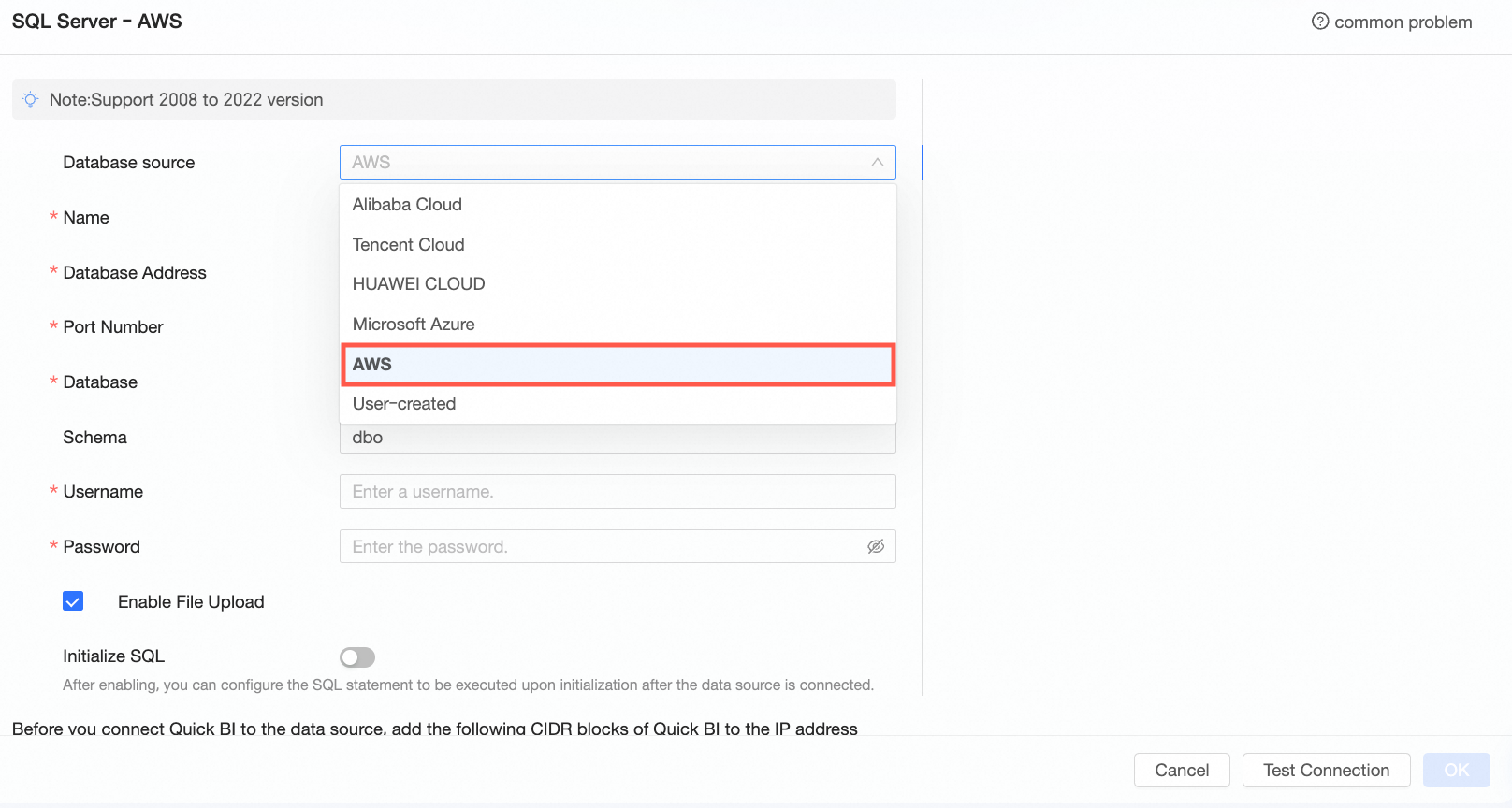Choose User-created database source
This screenshot has width=1512, height=808.
(x=618, y=404)
